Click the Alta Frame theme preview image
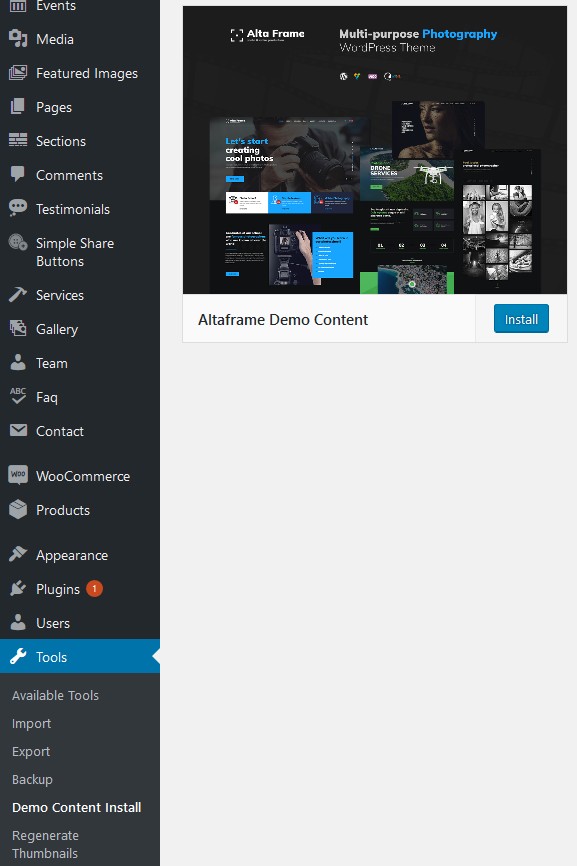This screenshot has width=577, height=866. click(375, 150)
